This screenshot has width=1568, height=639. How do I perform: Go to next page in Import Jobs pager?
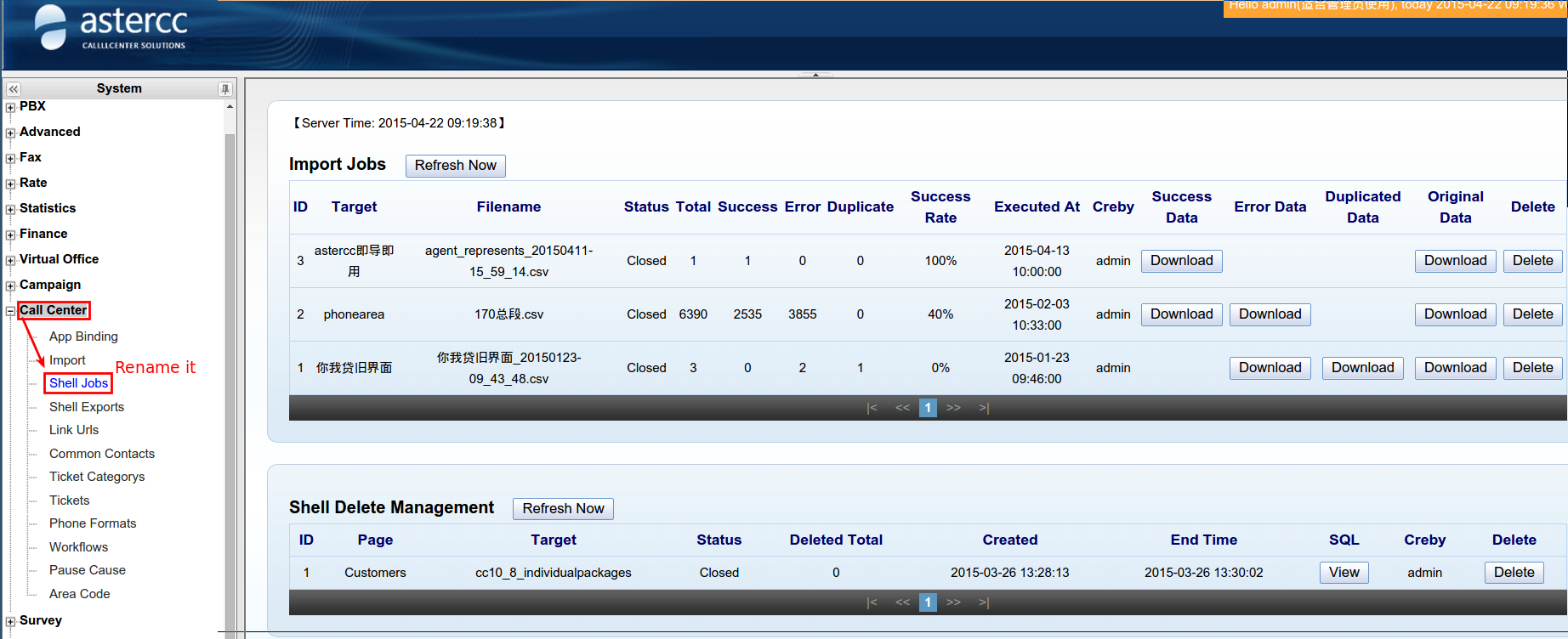tap(953, 408)
